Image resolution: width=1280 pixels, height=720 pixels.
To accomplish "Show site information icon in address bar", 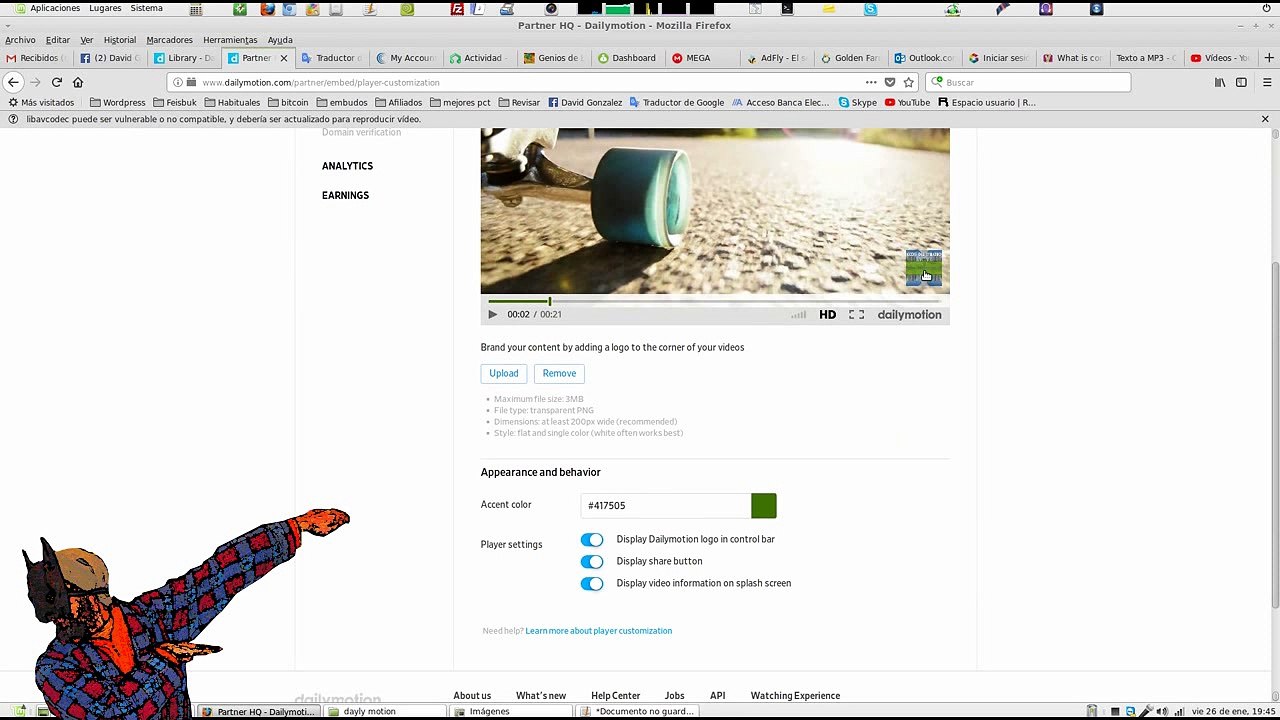I will coord(178,82).
